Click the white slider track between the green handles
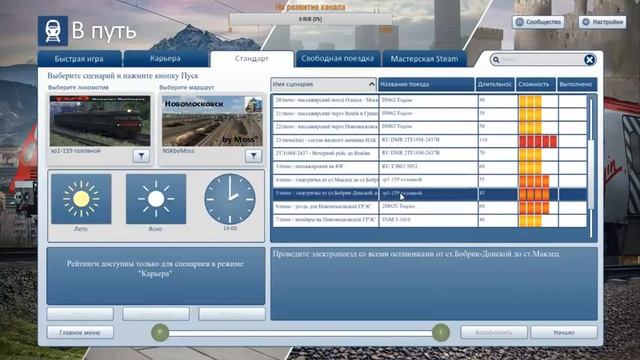Viewport: 640px width, 360px height. (x=300, y=333)
